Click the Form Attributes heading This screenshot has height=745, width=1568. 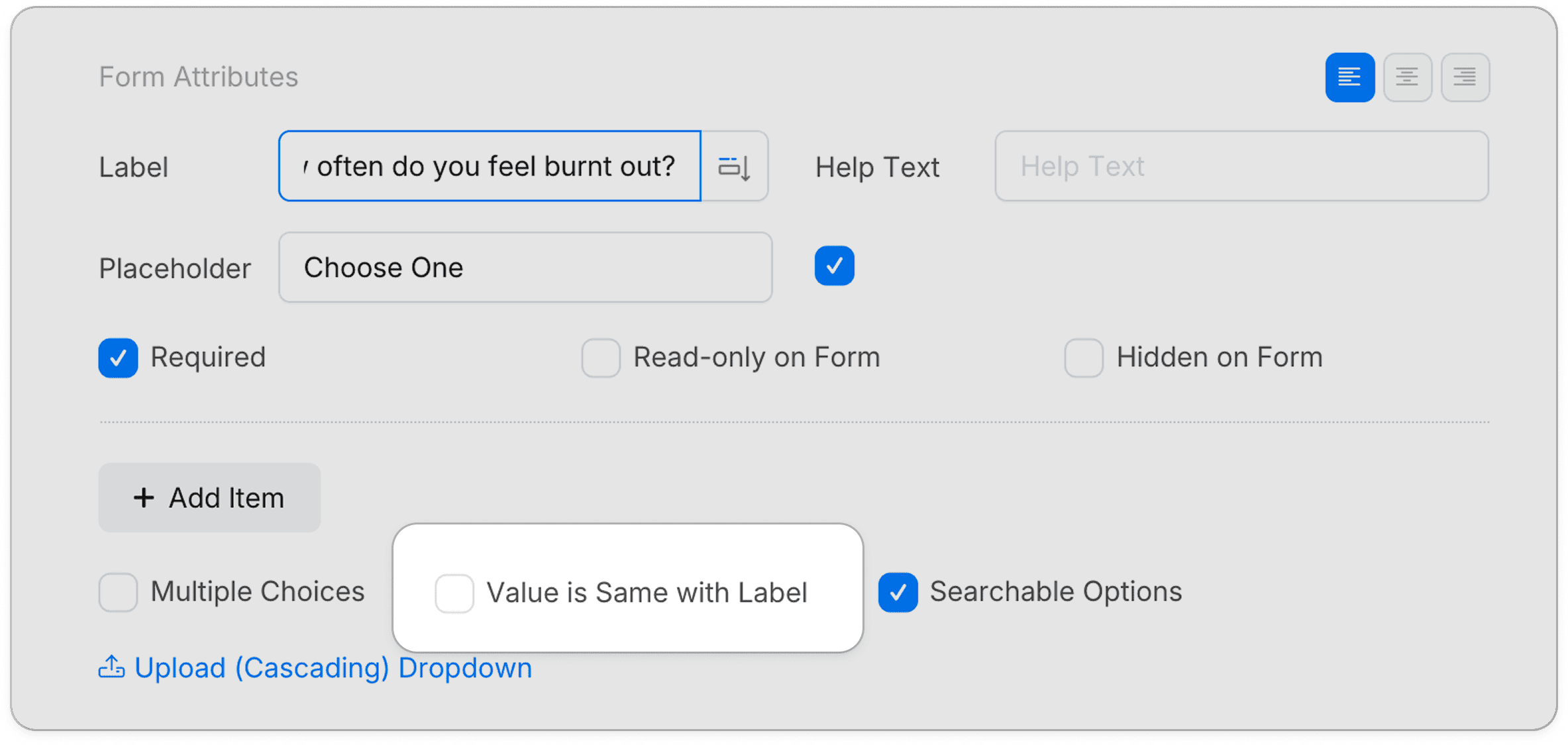click(198, 76)
